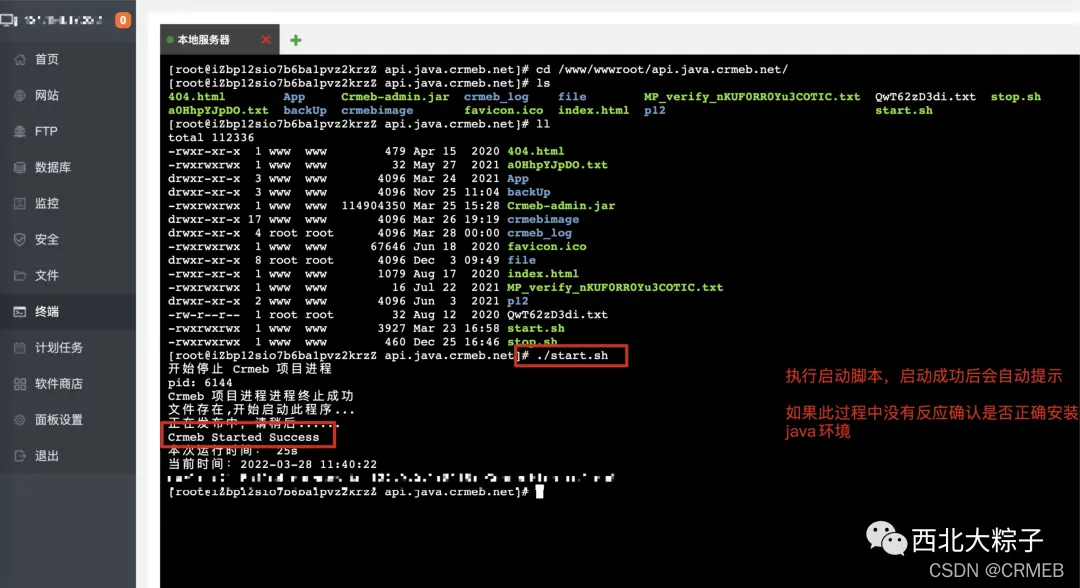Viewport: 1080px width, 588px height.
Task: Click the 监控 monitor icon
Action: tap(20, 203)
